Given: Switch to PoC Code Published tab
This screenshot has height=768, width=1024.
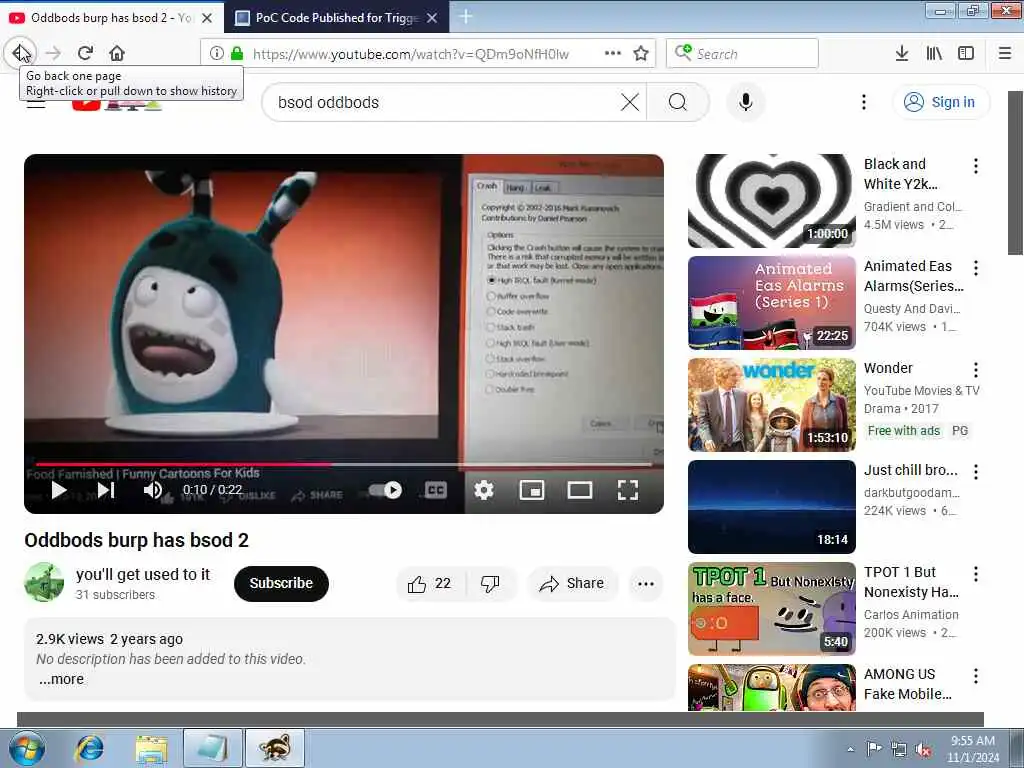Looking at the screenshot, I should point(336,18).
